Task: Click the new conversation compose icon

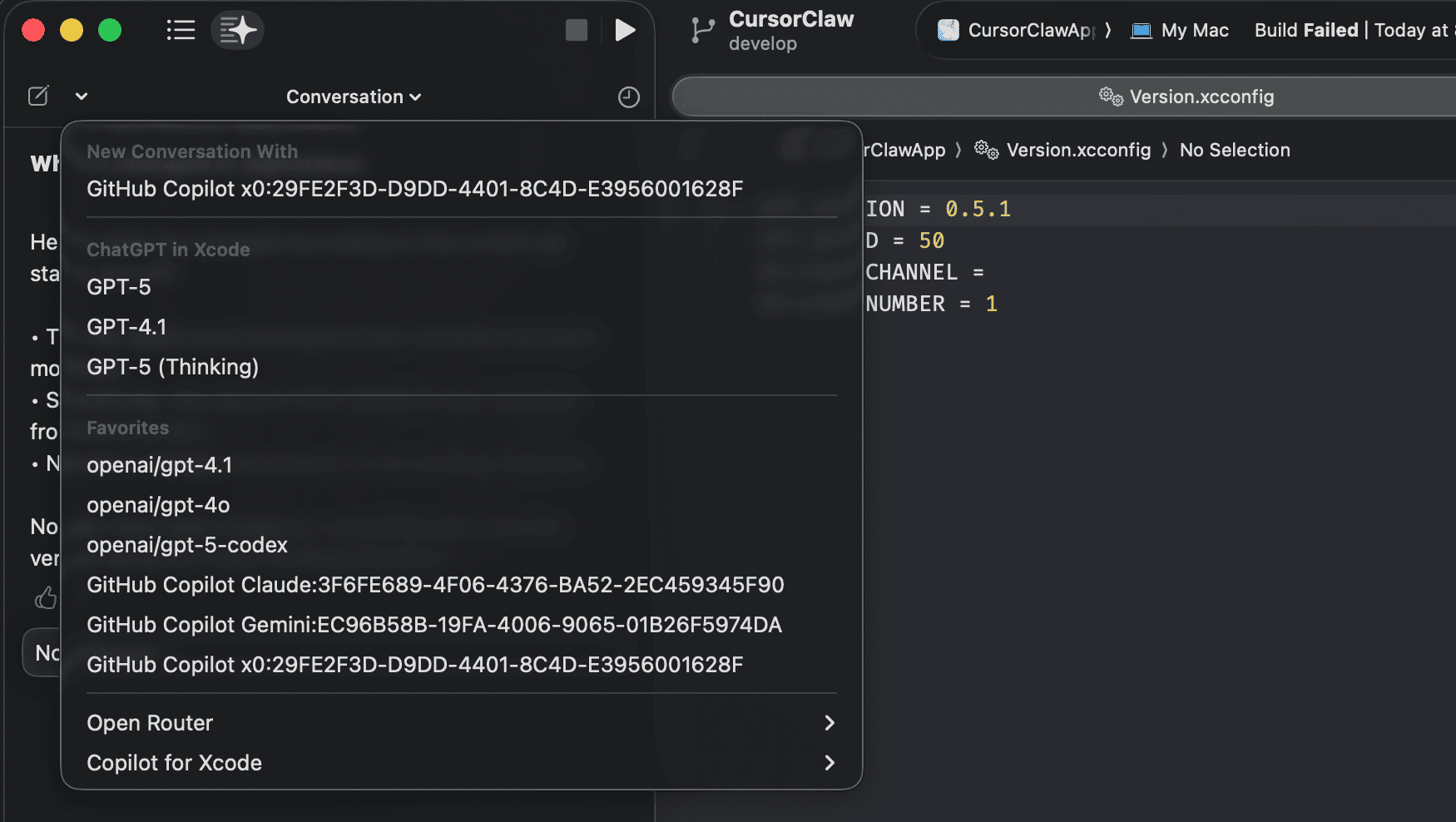Action: [38, 96]
